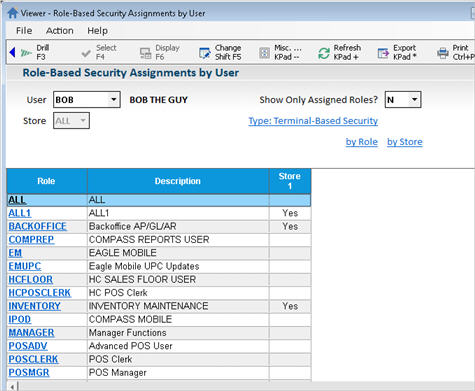Image resolution: width=475 pixels, height=391 pixels.
Task: Click the Select F4 checkmark icon
Action: pyautogui.click(x=86, y=53)
